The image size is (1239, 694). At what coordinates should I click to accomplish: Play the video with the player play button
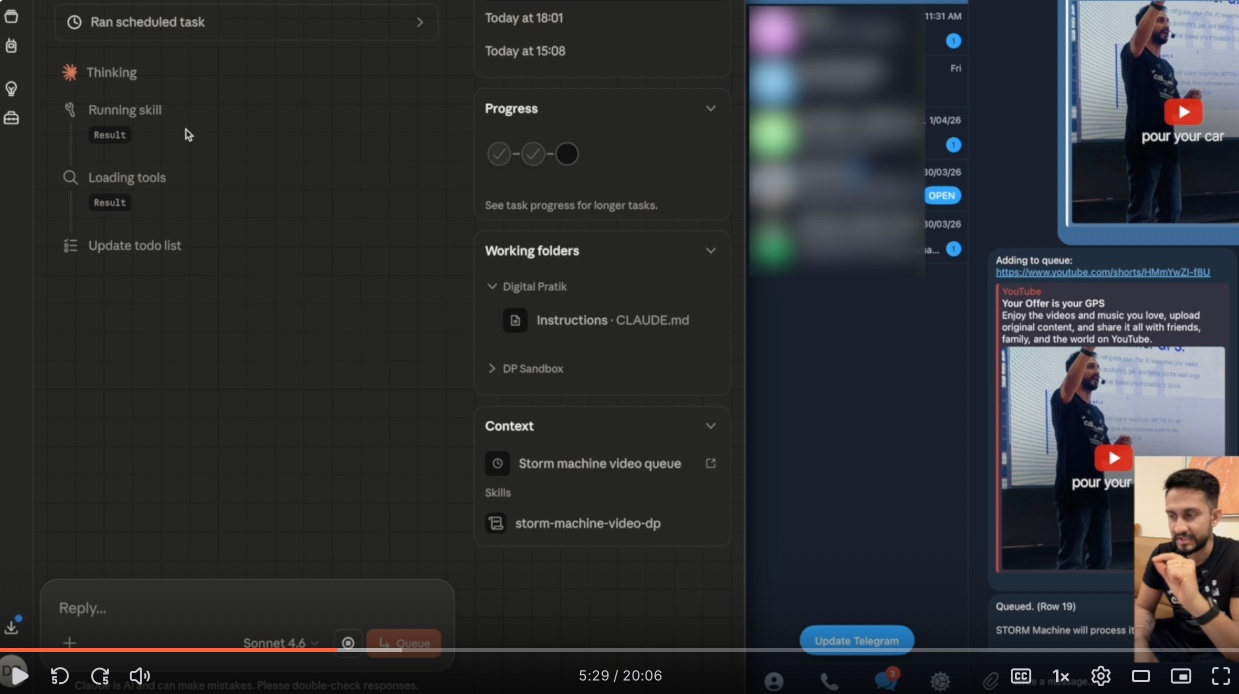pos(19,676)
